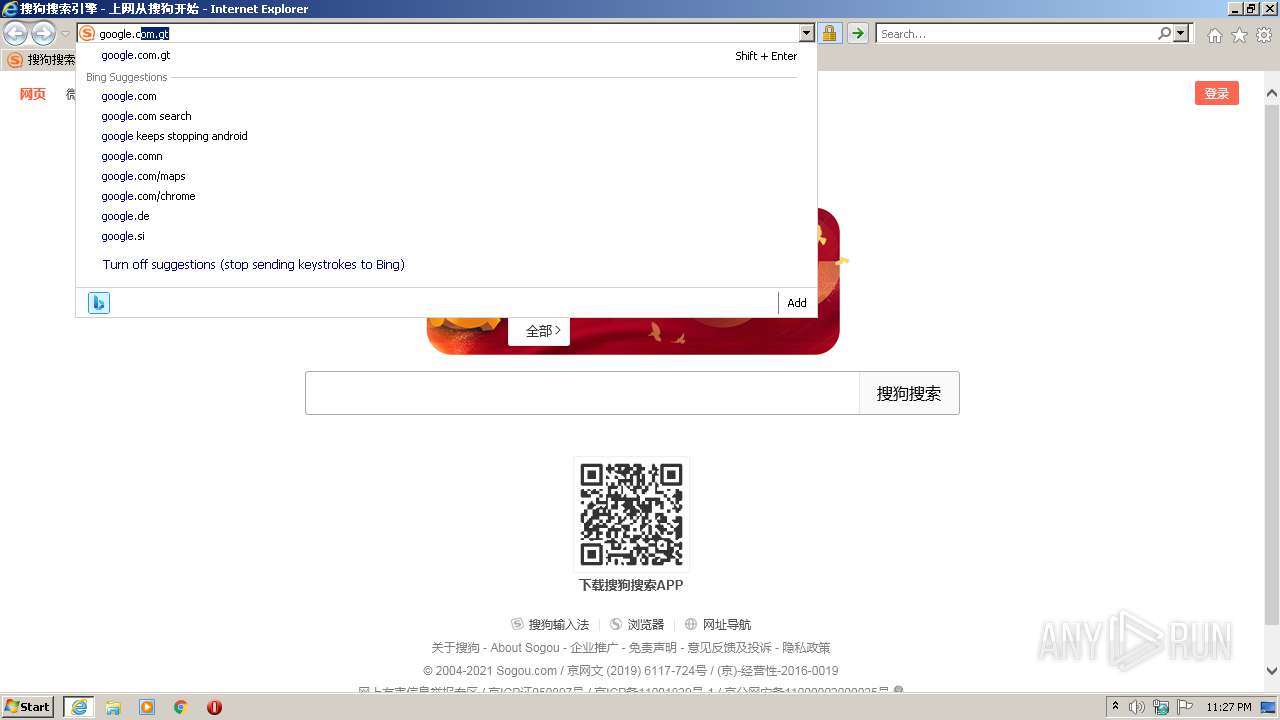Click the network tray icon
Screen dimensions: 1280x720
[1161, 707]
